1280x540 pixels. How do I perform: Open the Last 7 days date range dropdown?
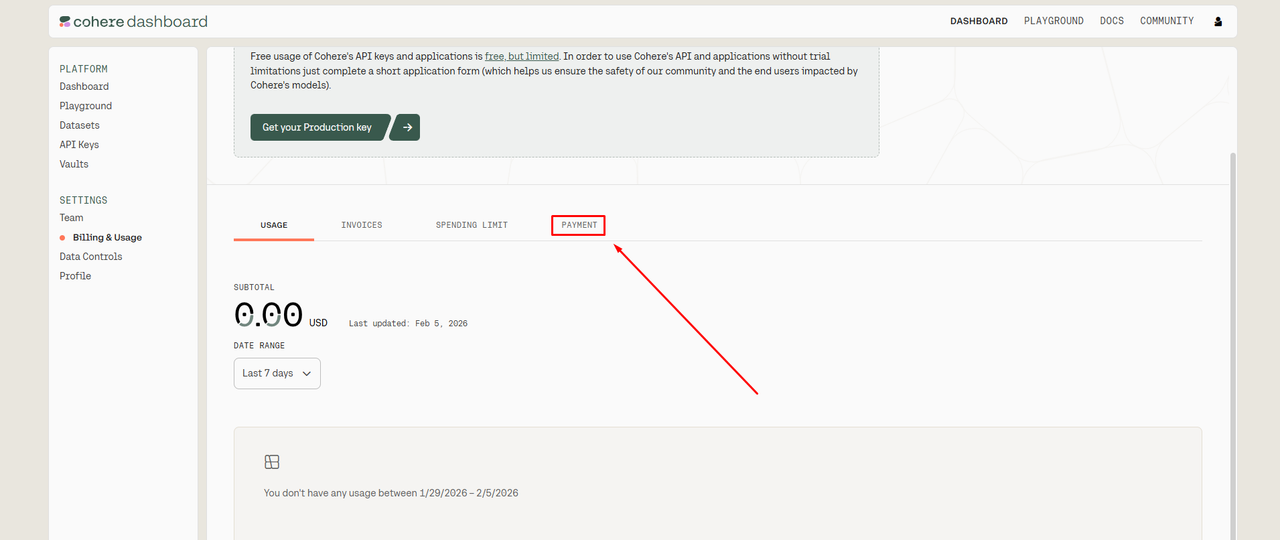click(277, 373)
